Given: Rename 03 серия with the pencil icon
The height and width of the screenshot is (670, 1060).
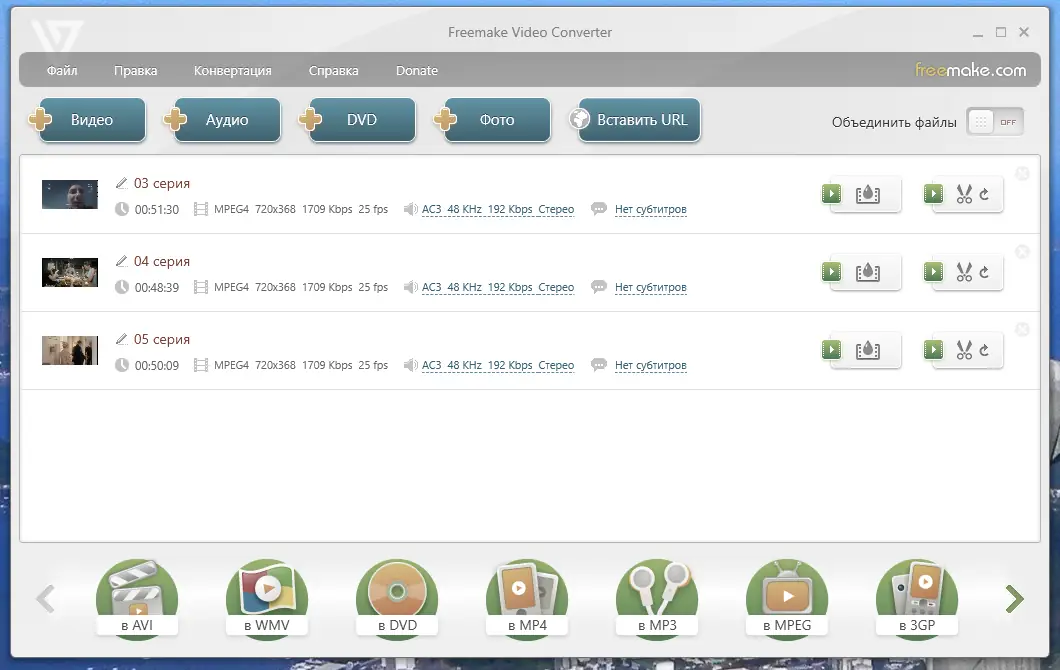Looking at the screenshot, I should [122, 183].
